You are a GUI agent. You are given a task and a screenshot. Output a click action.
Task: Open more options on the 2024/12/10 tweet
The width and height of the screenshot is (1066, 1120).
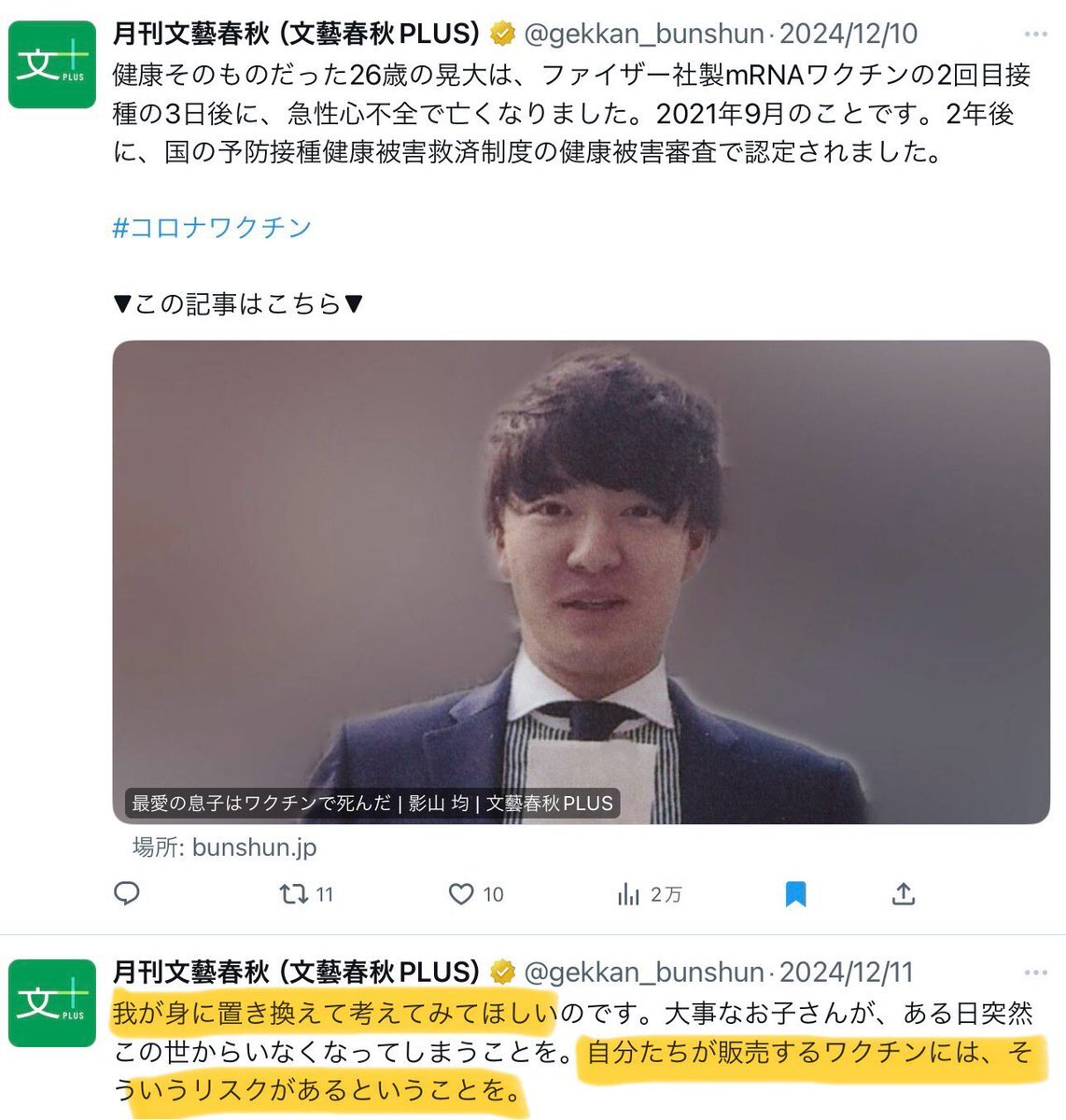1036,35
